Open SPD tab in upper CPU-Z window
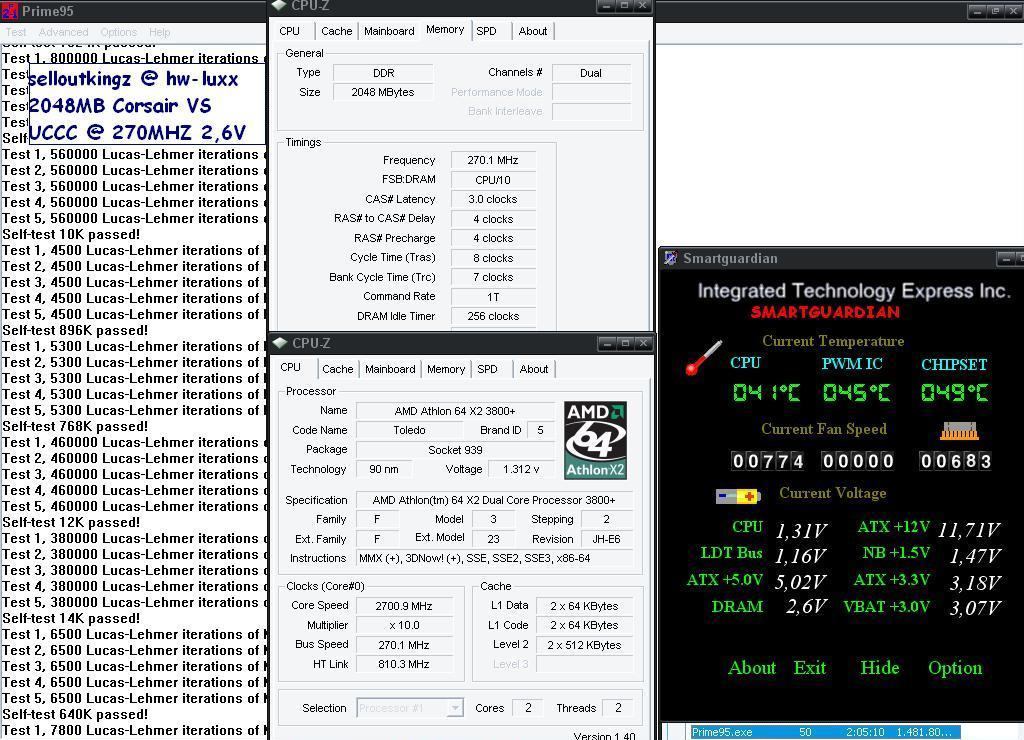This screenshot has width=1024, height=740. click(x=486, y=31)
